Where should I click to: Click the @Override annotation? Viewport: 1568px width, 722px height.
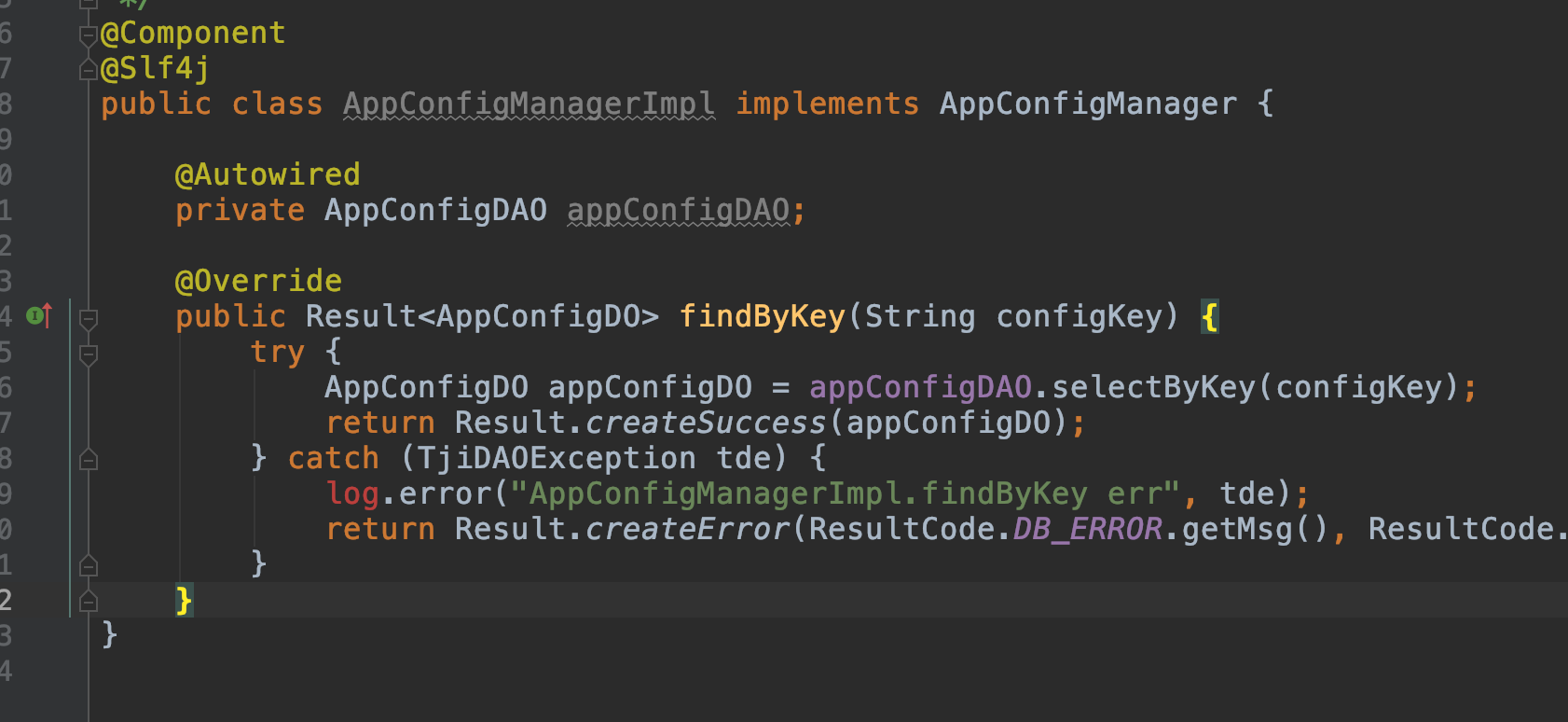coord(258,281)
